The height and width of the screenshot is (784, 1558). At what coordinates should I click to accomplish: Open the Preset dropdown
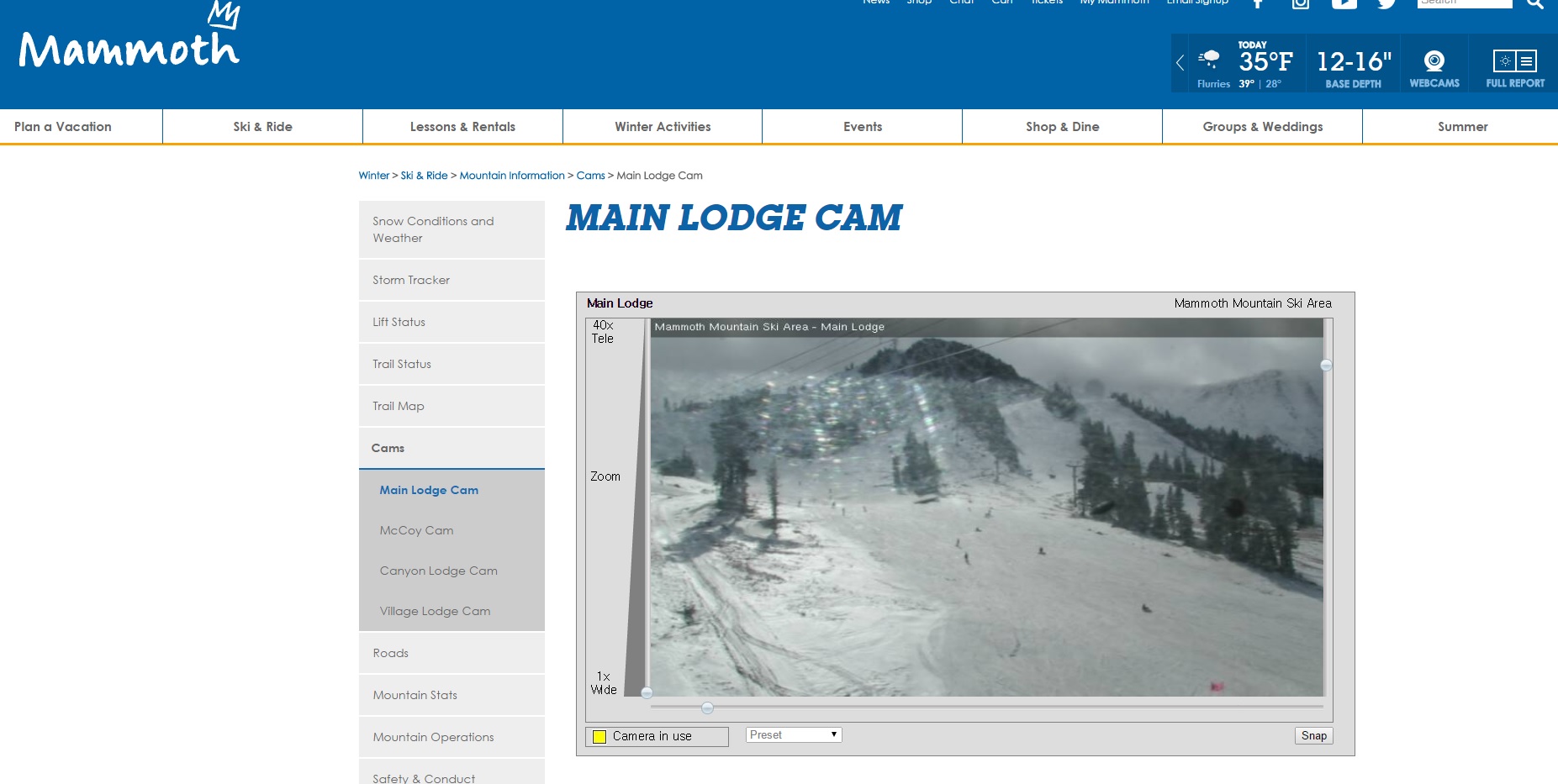[x=794, y=735]
